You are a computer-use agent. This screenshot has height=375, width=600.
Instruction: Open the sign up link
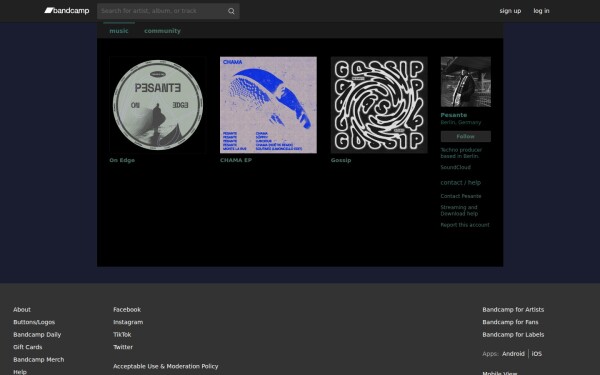[x=510, y=11]
